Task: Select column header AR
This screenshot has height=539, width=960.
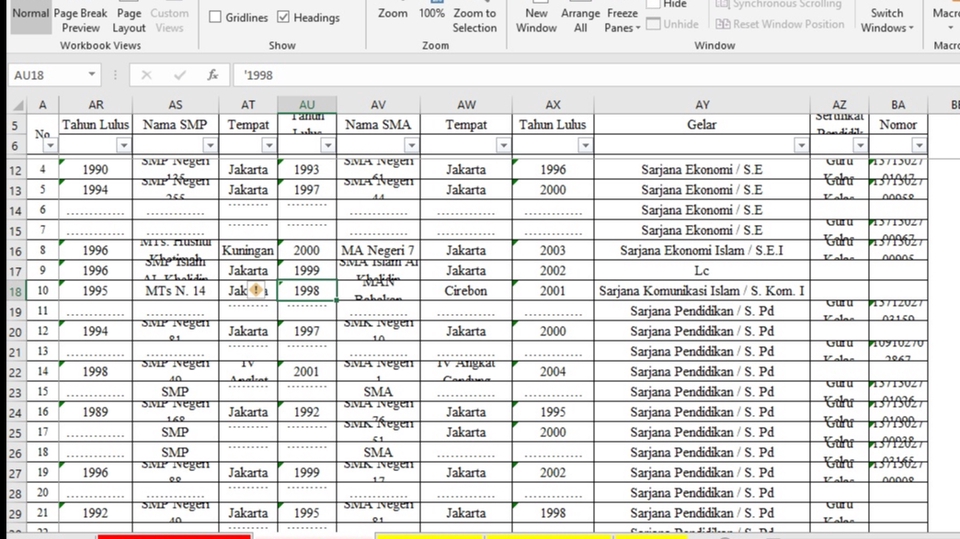Action: (96, 105)
